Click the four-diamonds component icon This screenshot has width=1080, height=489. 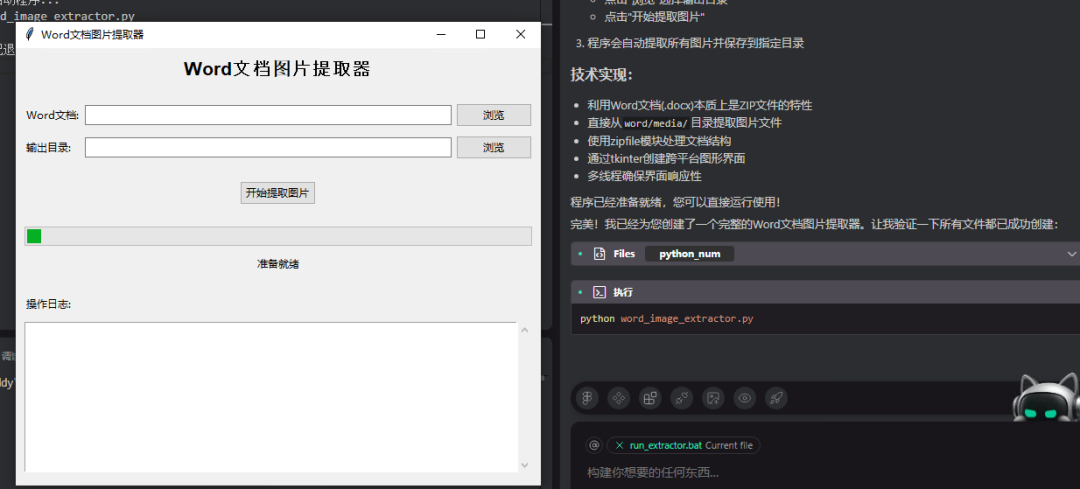[x=619, y=398]
